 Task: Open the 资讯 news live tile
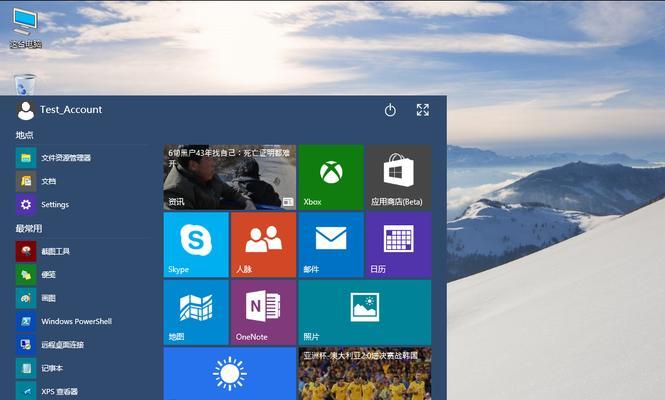point(230,177)
